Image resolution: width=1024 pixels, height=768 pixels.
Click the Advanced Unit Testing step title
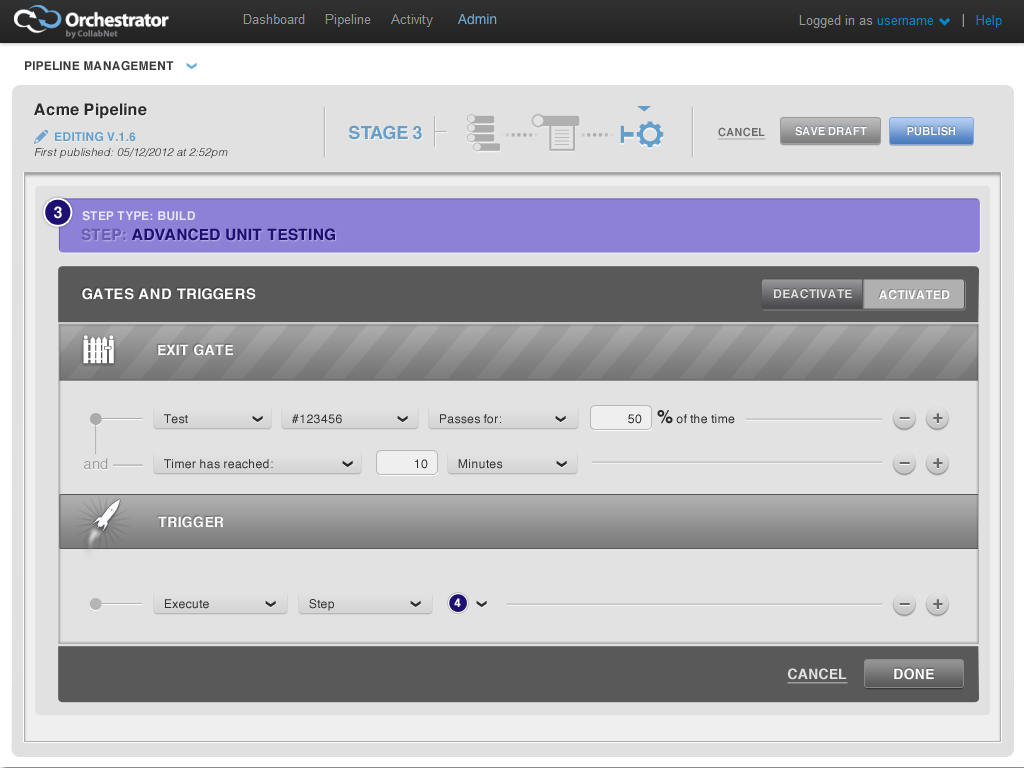234,234
